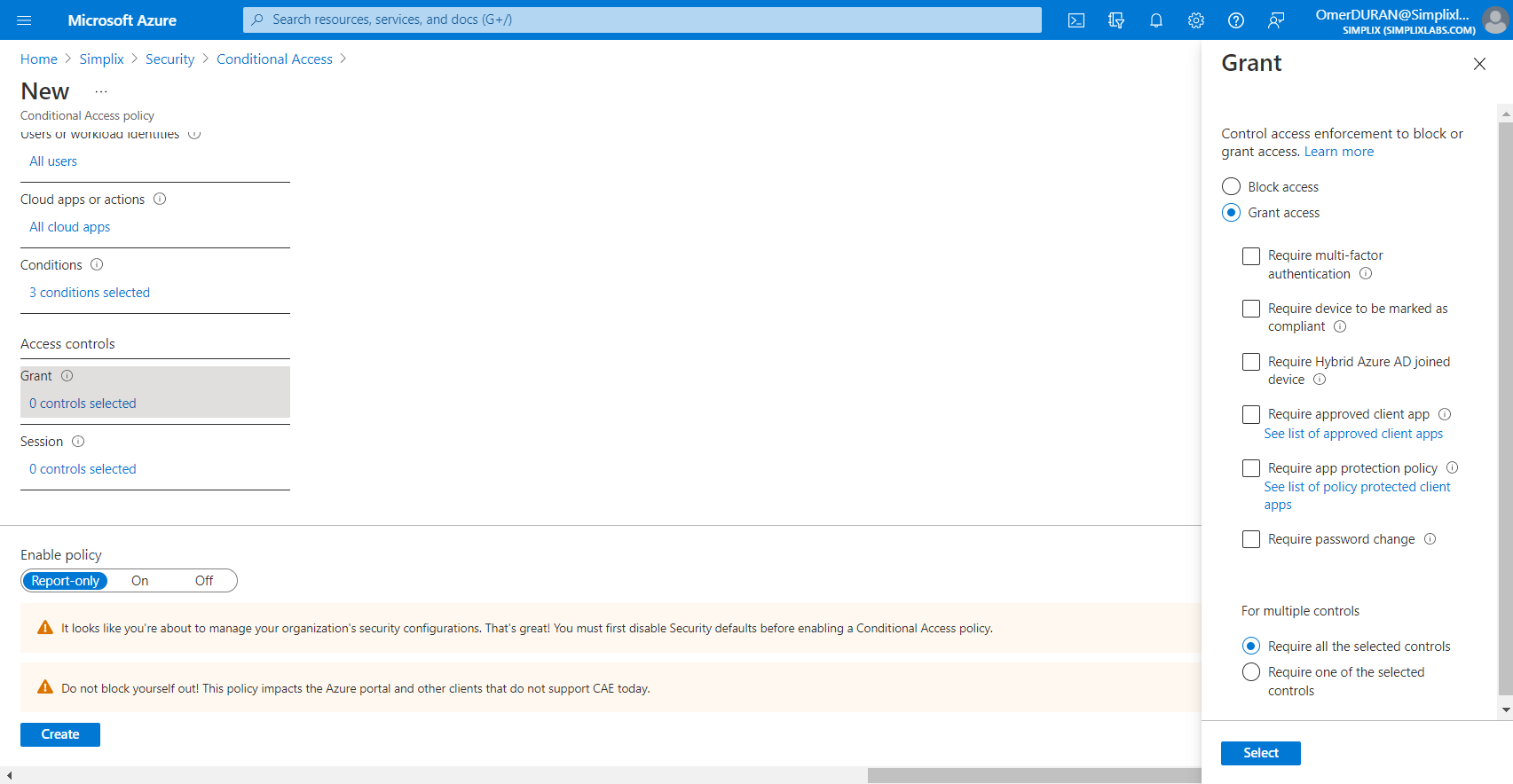
Task: Enable Require password change checkbox
Action: 1251,539
